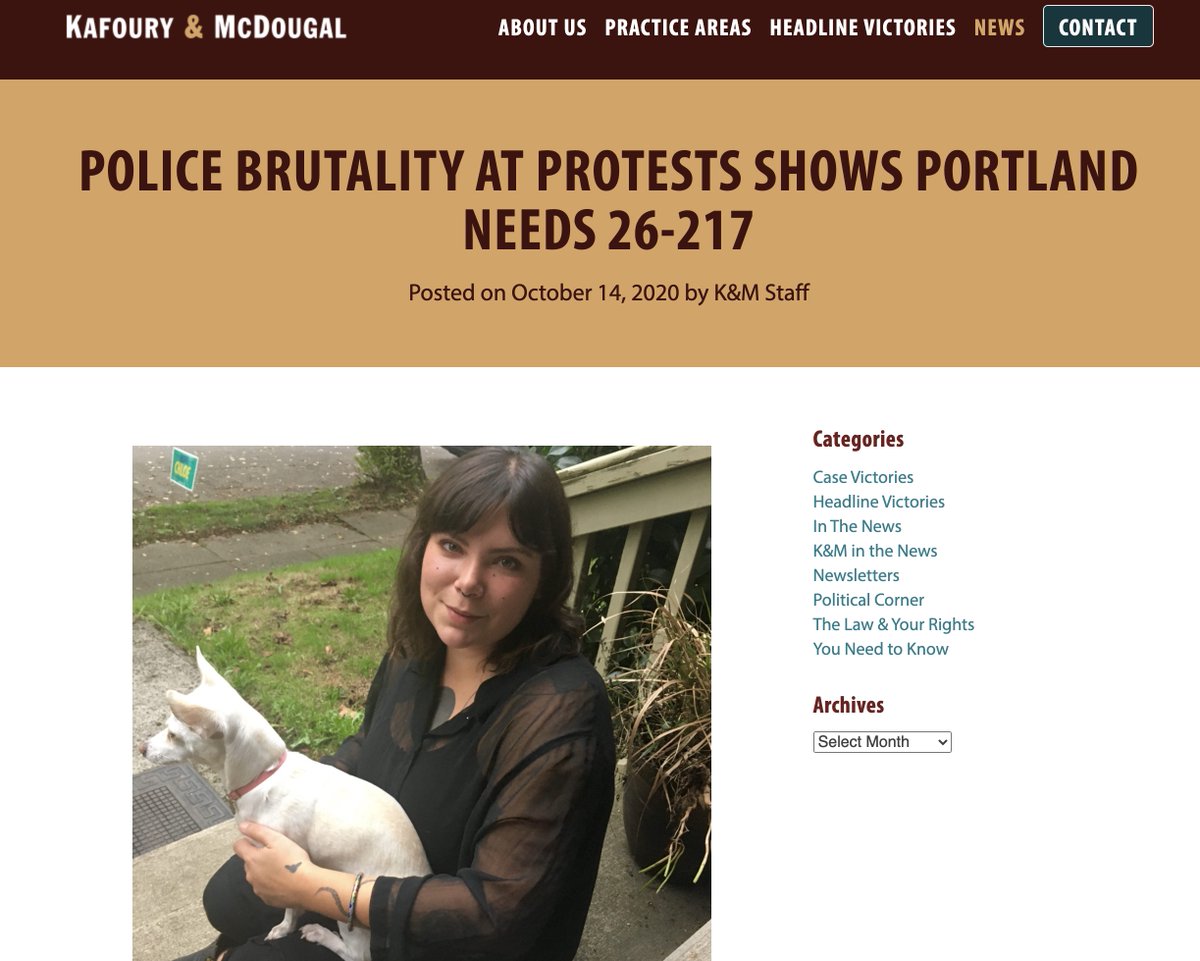Open K&M in the News category
This screenshot has width=1200, height=961.
coord(875,551)
